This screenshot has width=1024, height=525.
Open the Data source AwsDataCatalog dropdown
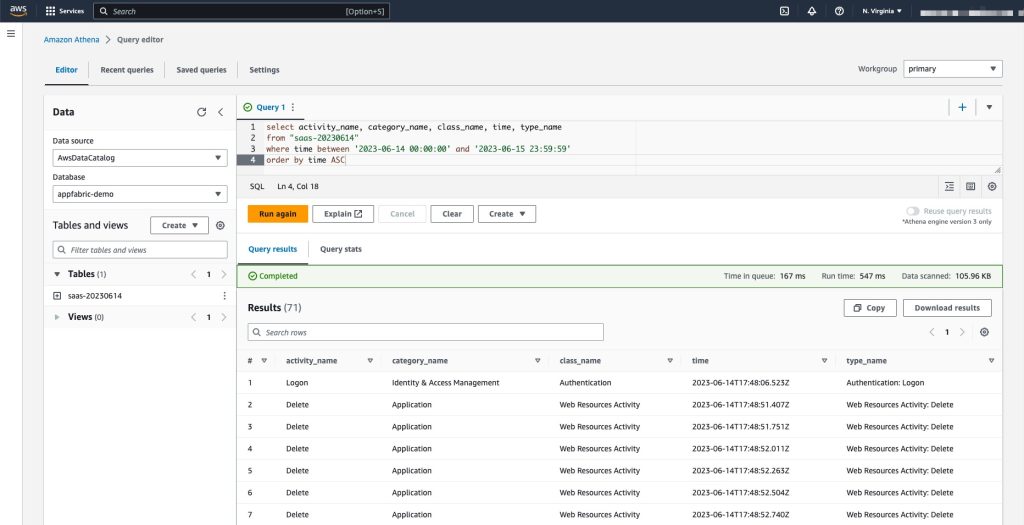point(140,158)
